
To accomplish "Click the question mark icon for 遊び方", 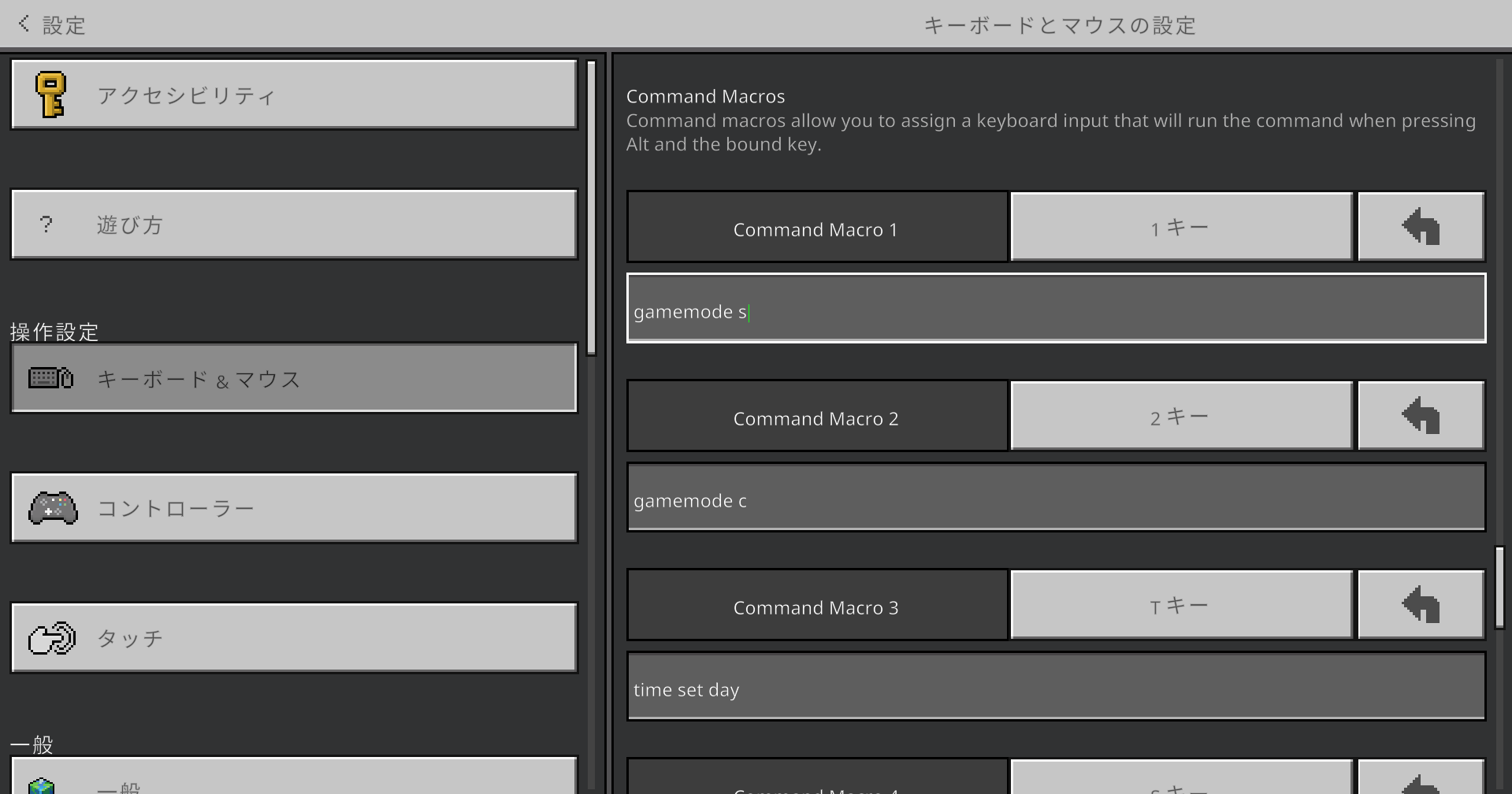I will click(46, 224).
